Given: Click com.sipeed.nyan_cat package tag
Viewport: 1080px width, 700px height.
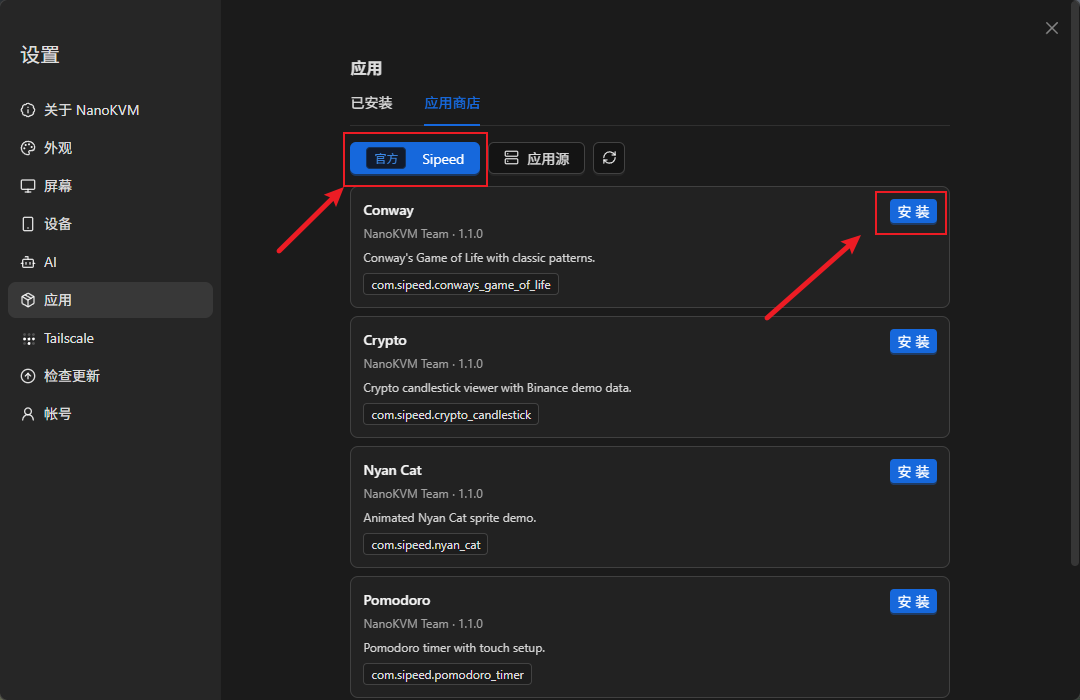Looking at the screenshot, I should [x=426, y=545].
